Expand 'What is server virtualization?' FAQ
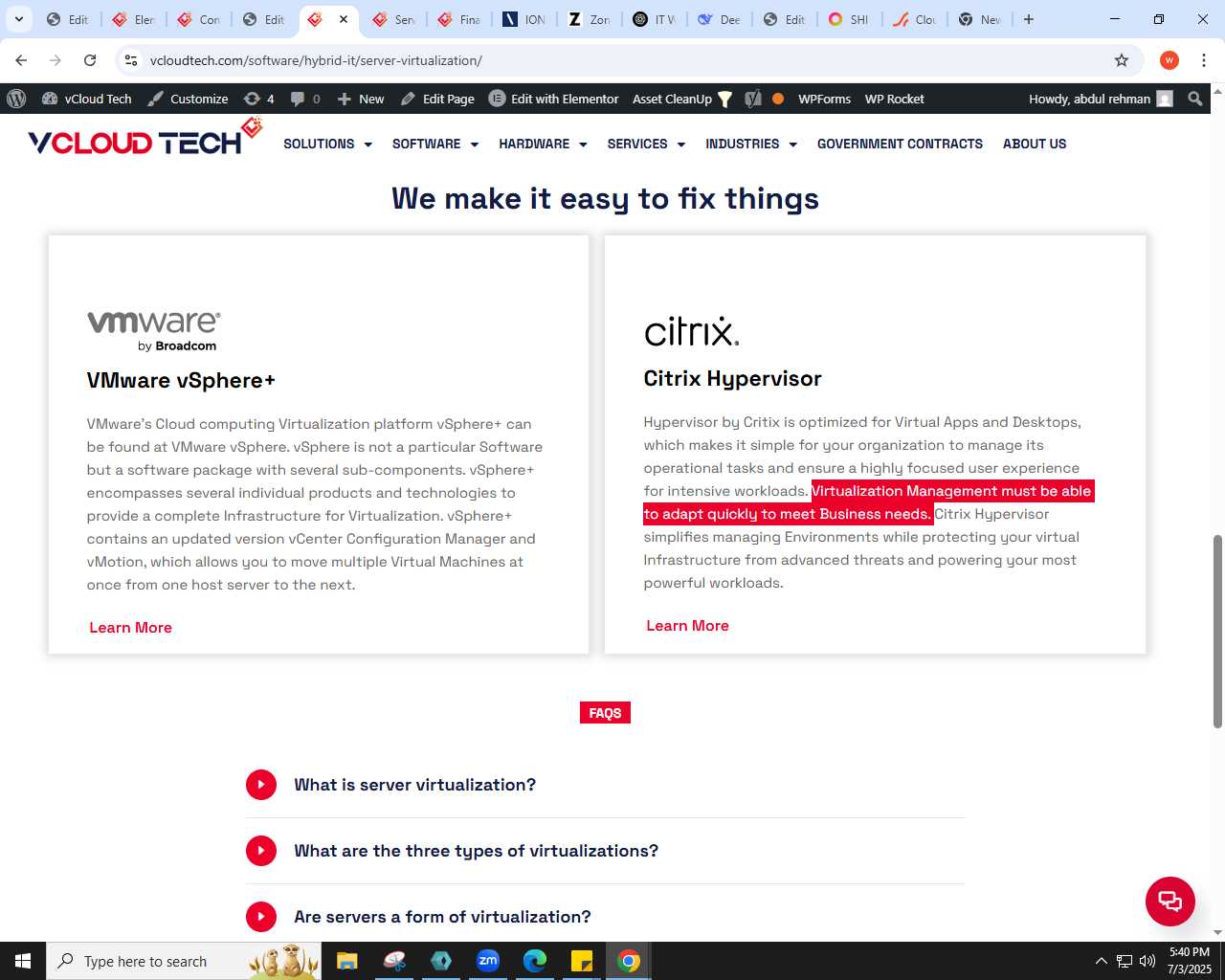 [605, 785]
